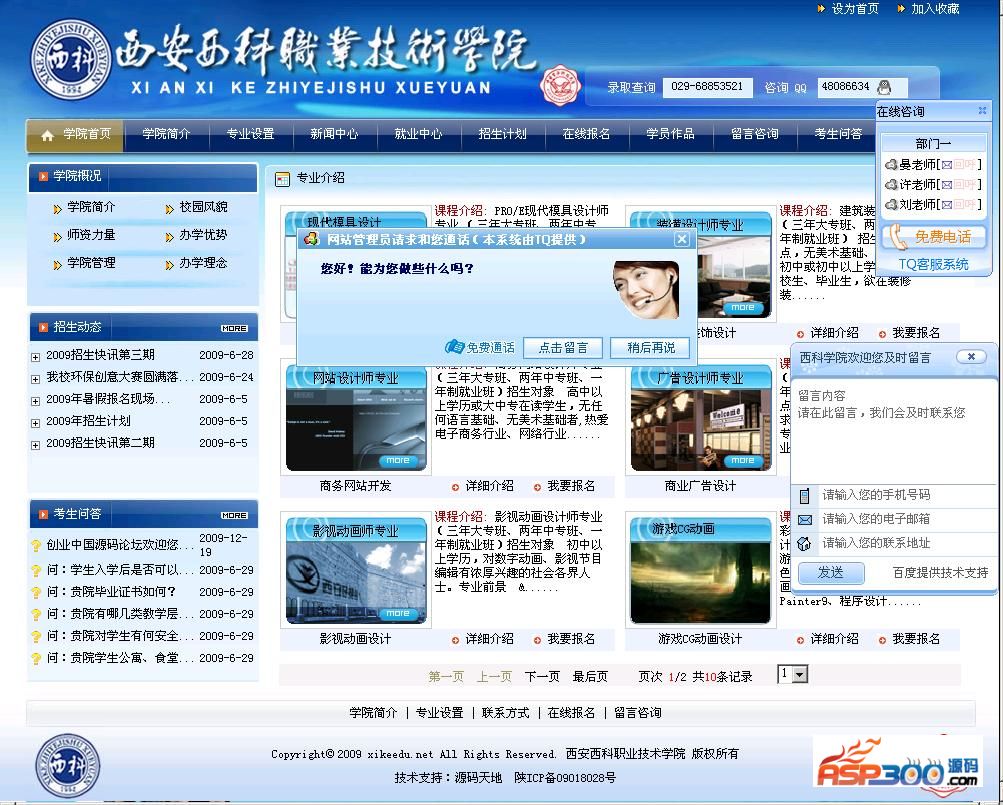Click the 专业介绍 heading icon
Image resolution: width=1003 pixels, height=805 pixels.
click(x=282, y=179)
